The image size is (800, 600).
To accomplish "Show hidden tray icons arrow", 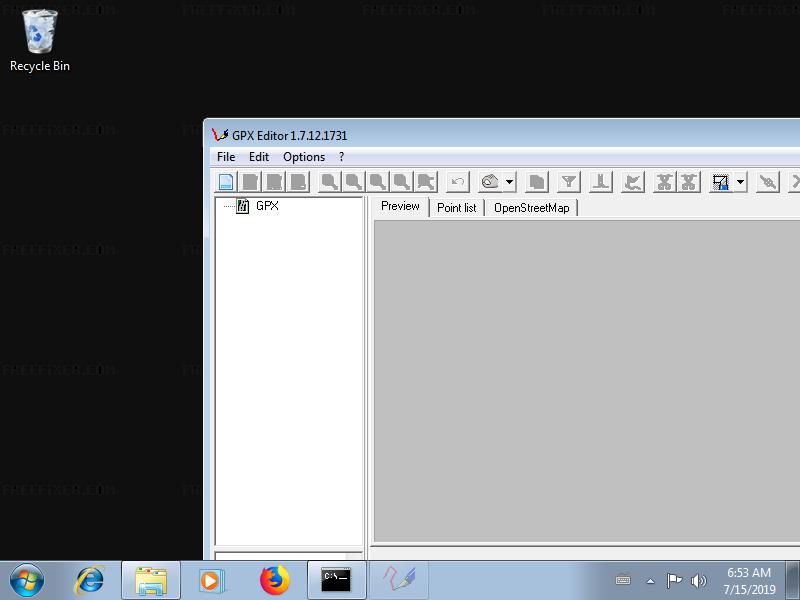I will coord(650,581).
